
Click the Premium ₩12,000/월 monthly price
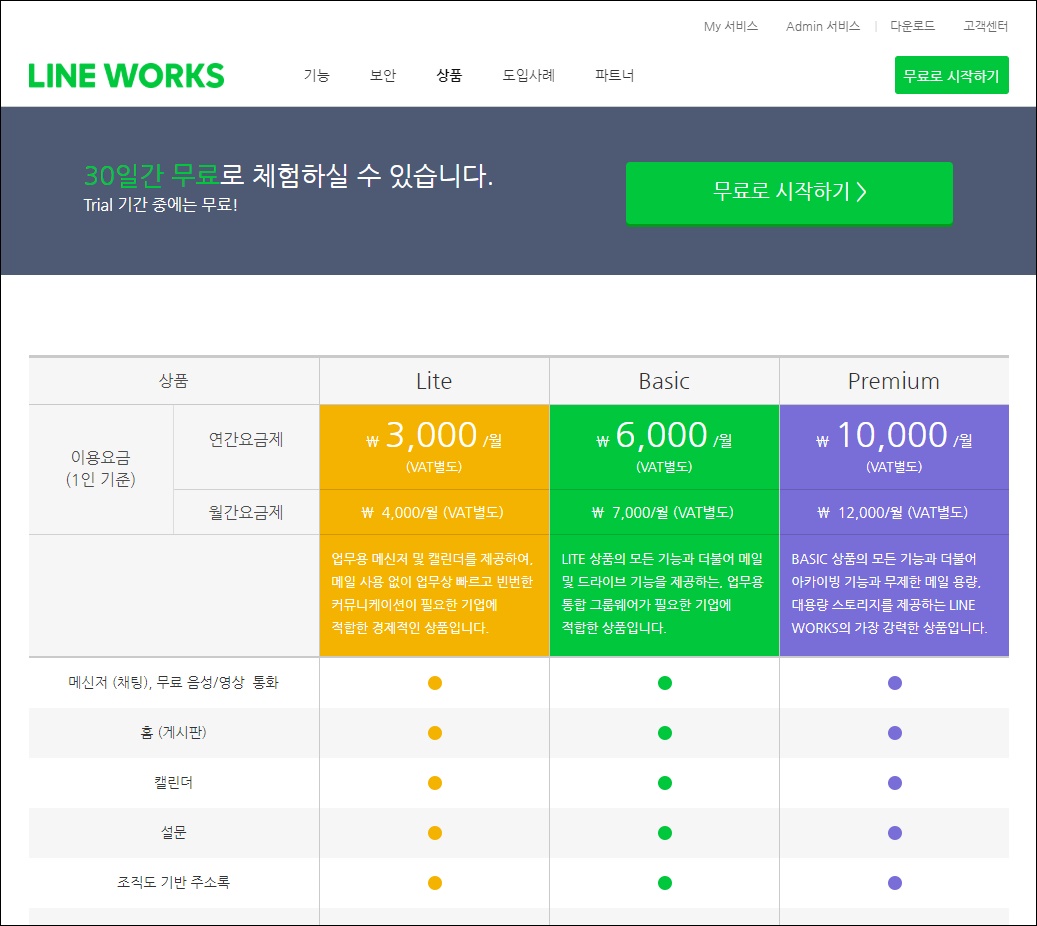(x=893, y=513)
